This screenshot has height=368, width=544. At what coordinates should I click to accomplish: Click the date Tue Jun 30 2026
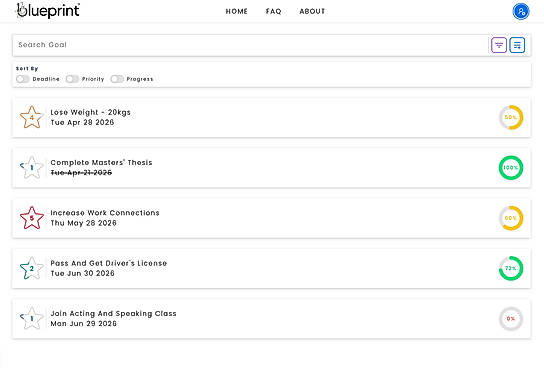tap(82, 273)
